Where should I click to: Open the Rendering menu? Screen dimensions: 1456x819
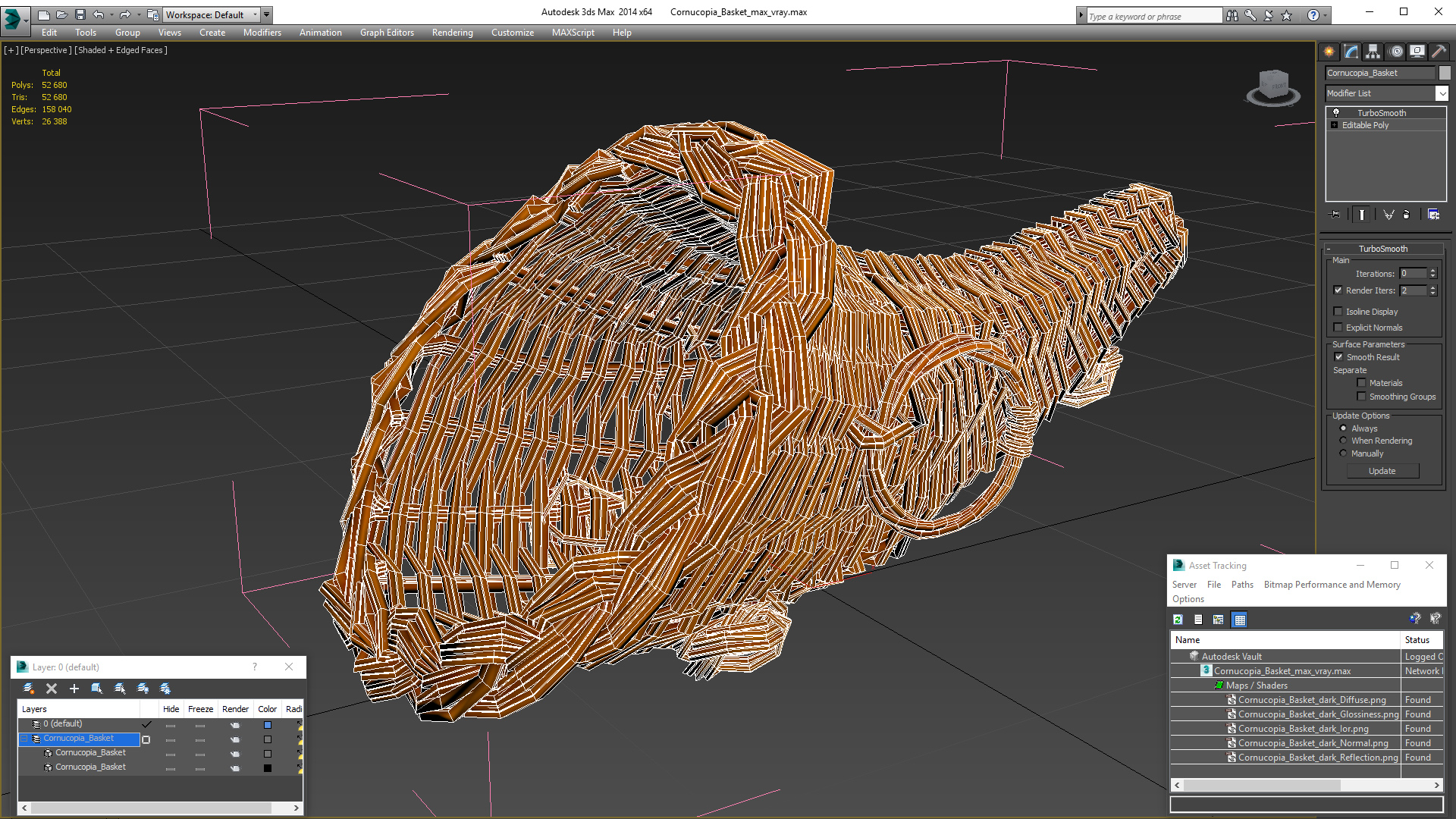(x=453, y=33)
